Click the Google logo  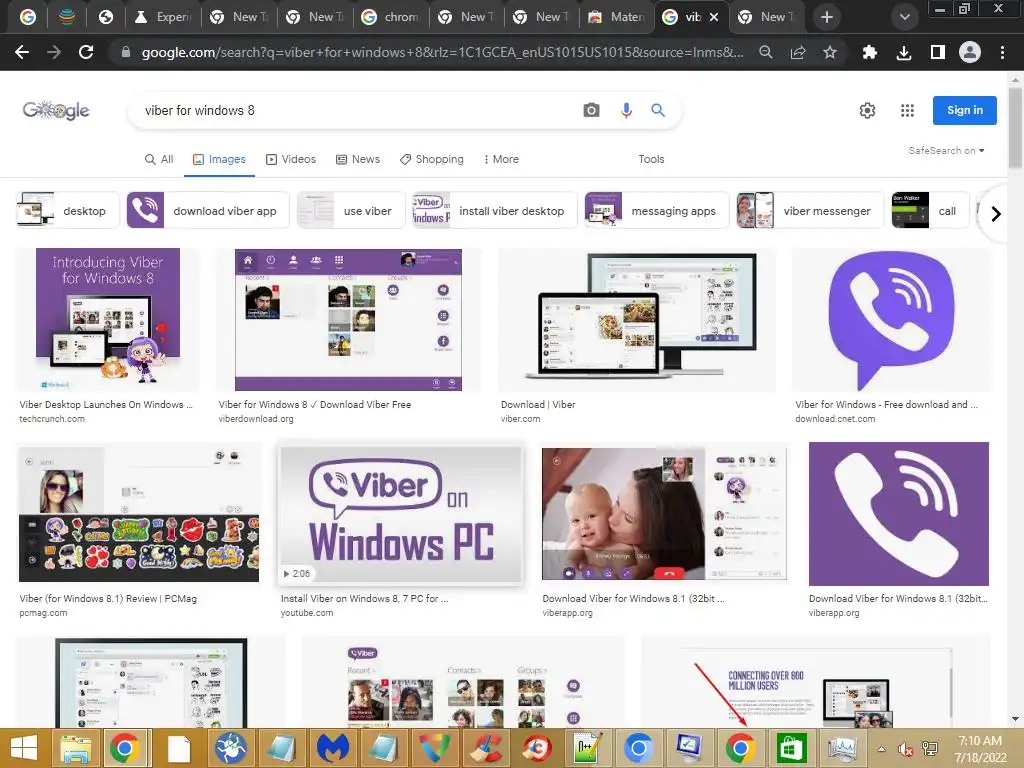click(56, 110)
